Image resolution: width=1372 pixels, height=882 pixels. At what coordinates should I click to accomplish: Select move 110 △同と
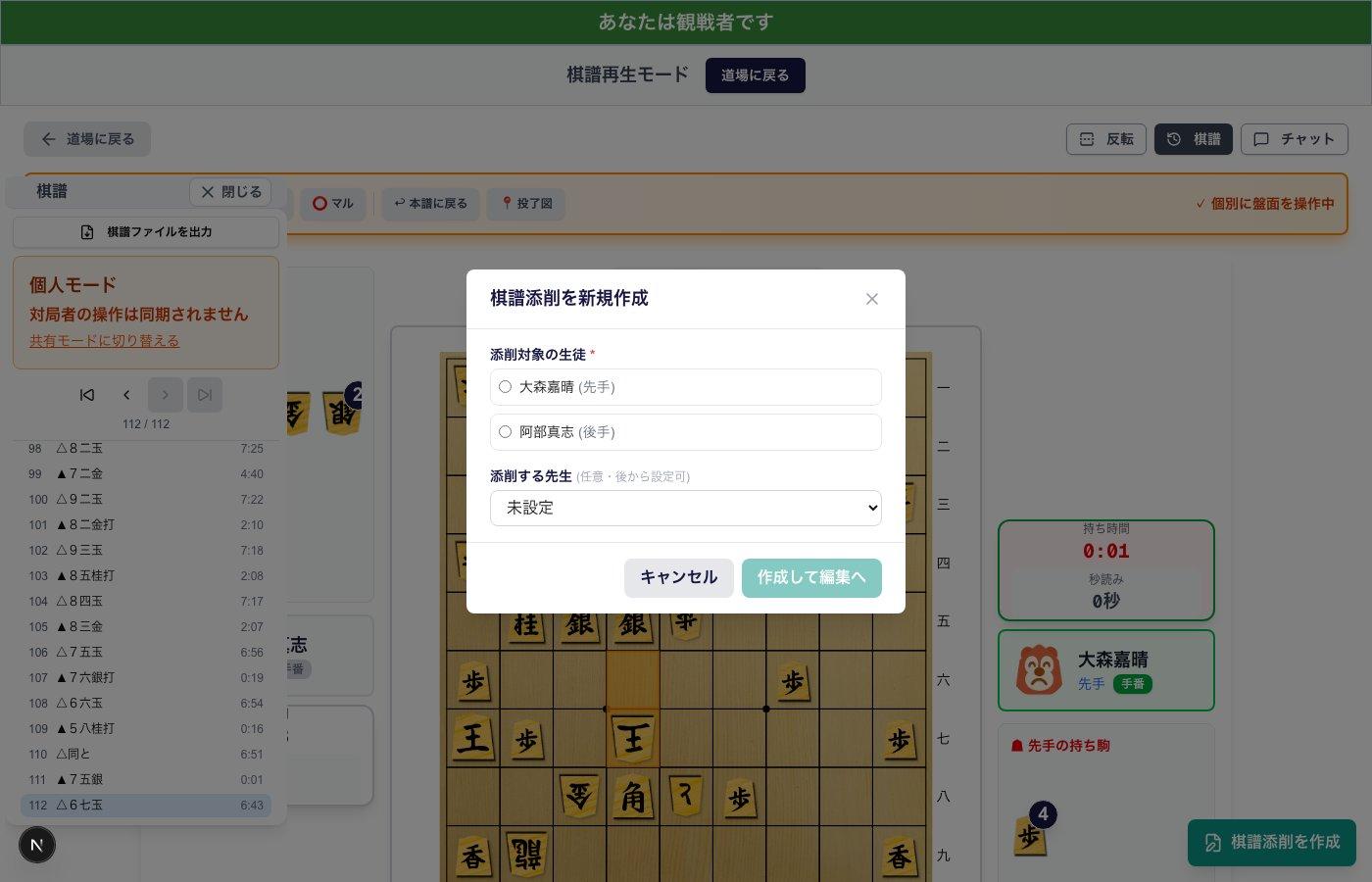click(x=146, y=755)
